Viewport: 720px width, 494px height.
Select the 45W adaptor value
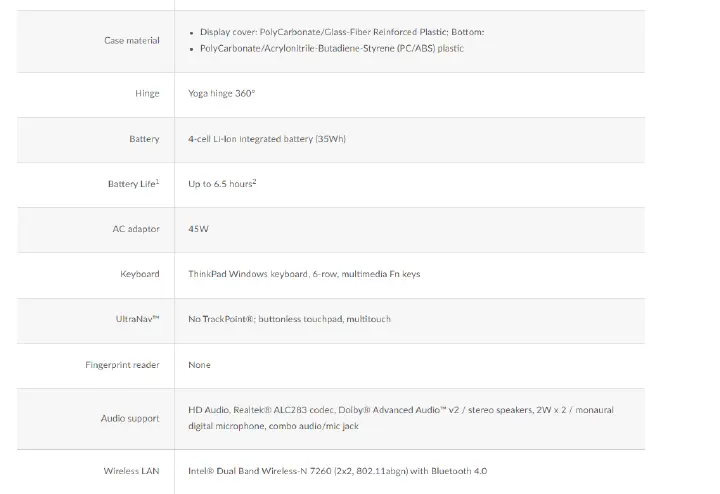pos(198,229)
